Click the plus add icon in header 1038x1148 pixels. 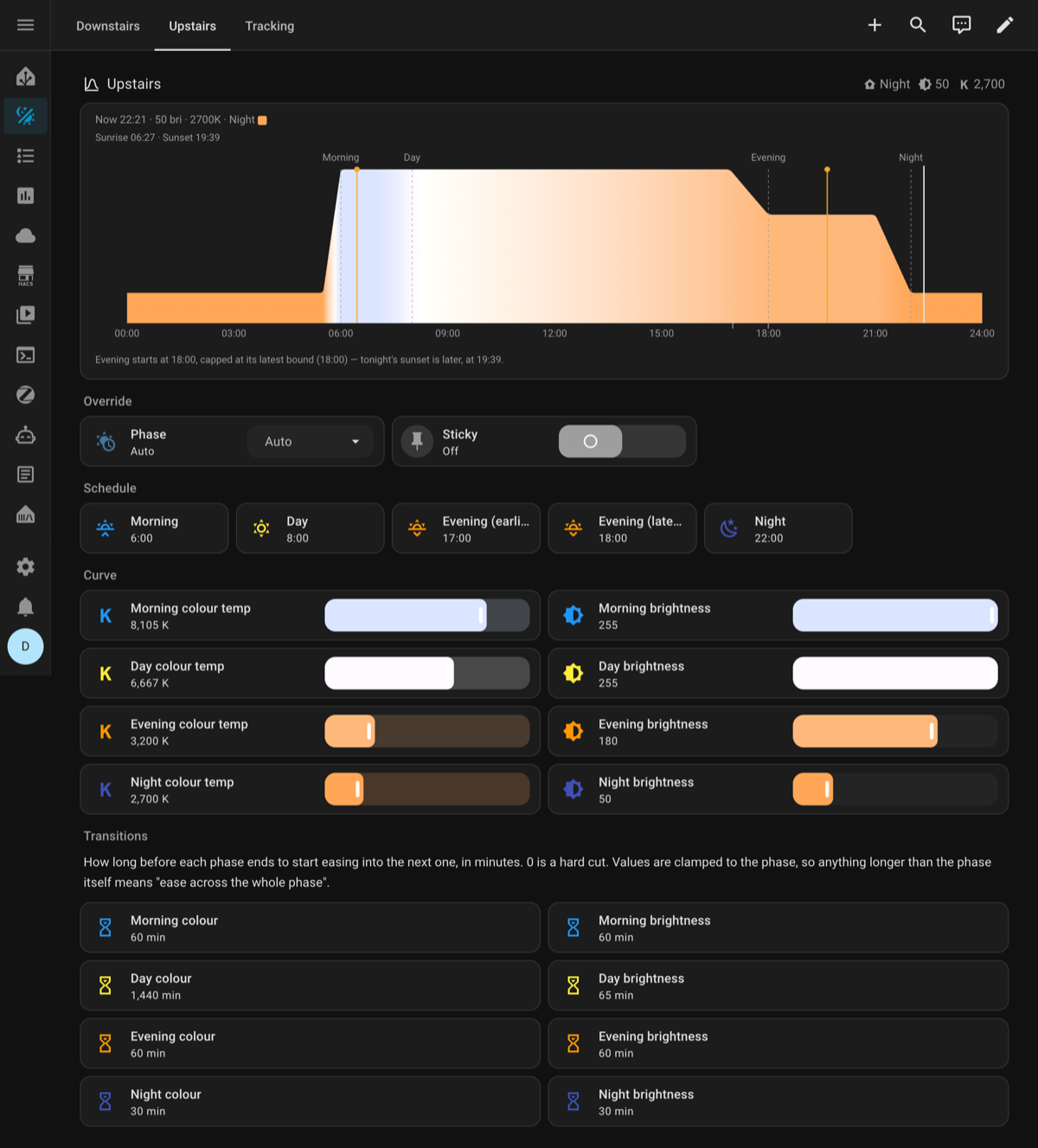pos(875,25)
